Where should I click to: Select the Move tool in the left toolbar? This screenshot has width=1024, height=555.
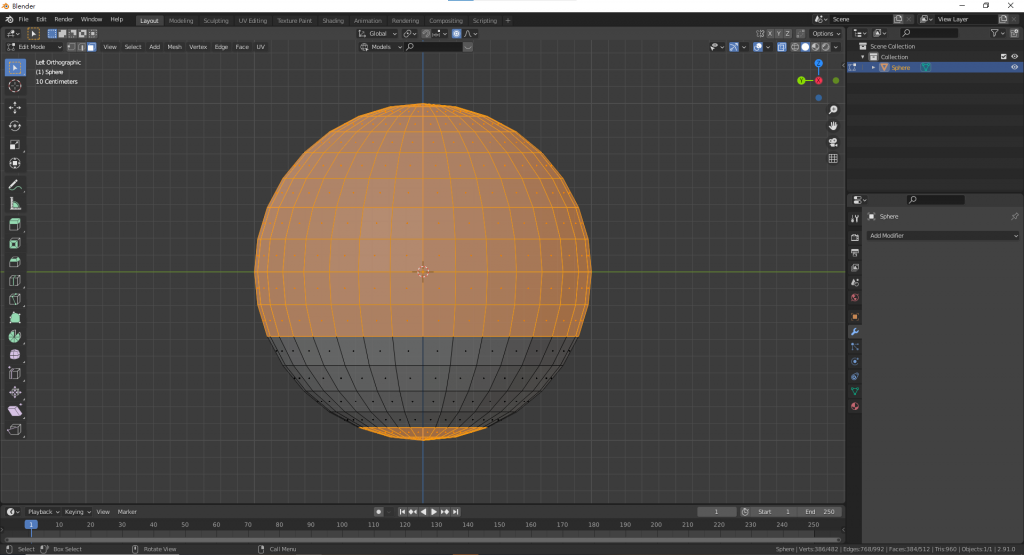click(x=15, y=107)
